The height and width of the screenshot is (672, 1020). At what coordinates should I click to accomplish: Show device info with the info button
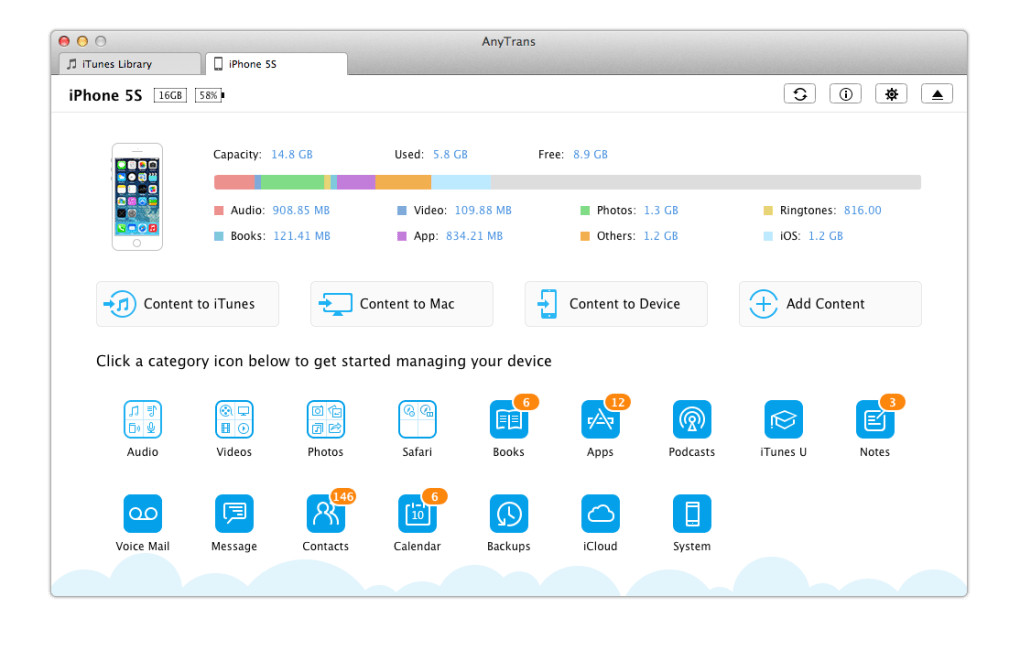(846, 94)
